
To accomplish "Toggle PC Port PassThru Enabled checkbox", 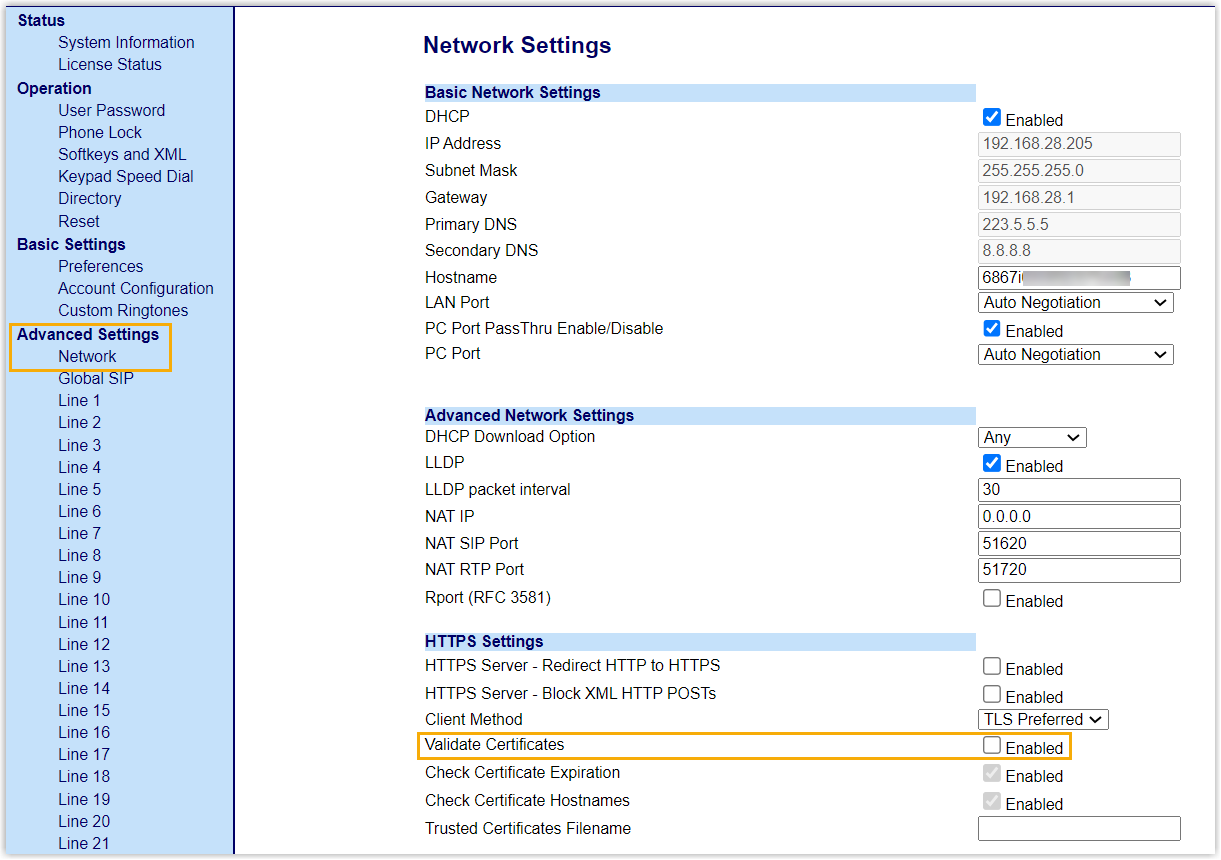I will pos(992,329).
